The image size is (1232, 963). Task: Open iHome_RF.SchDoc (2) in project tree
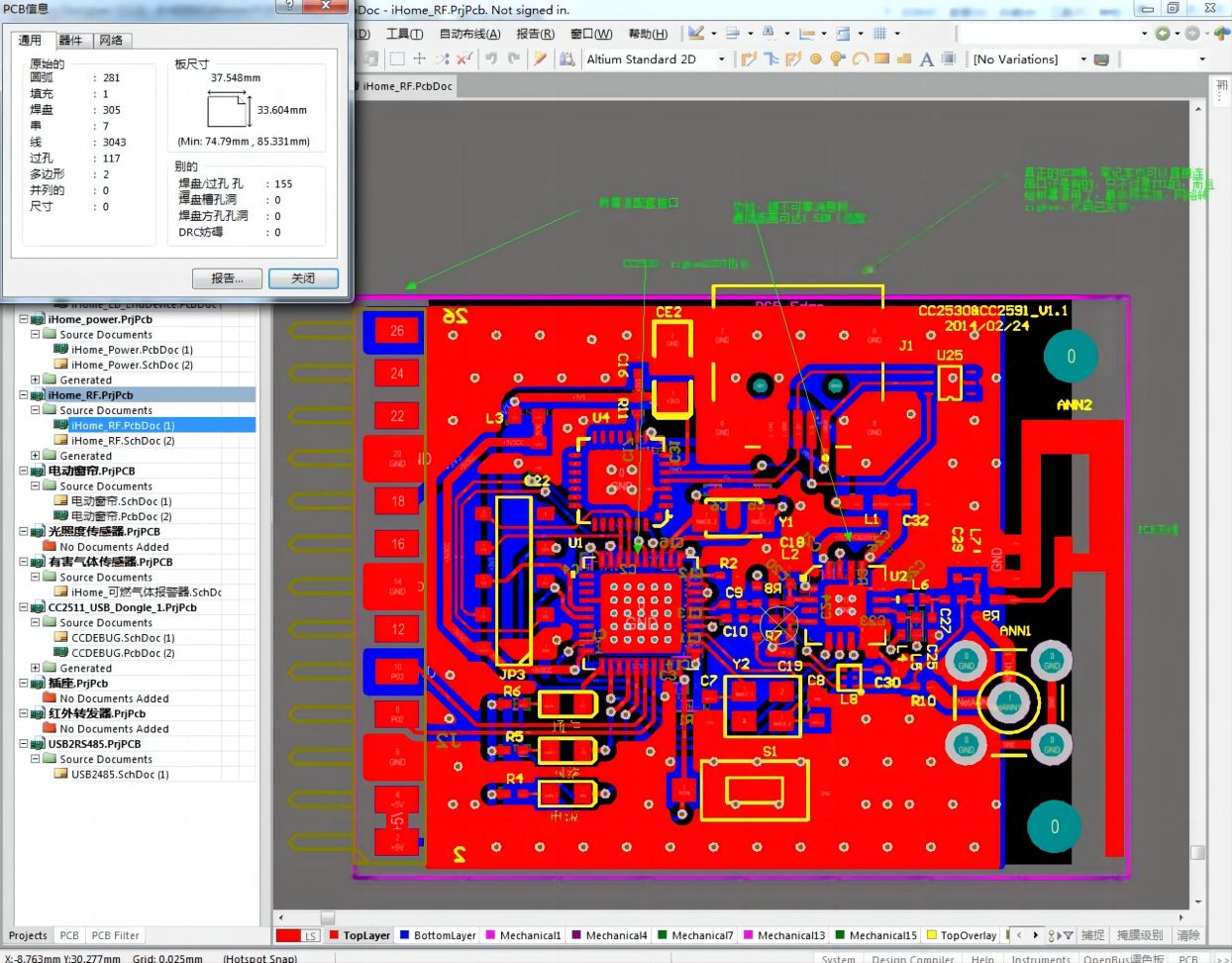[x=122, y=440]
